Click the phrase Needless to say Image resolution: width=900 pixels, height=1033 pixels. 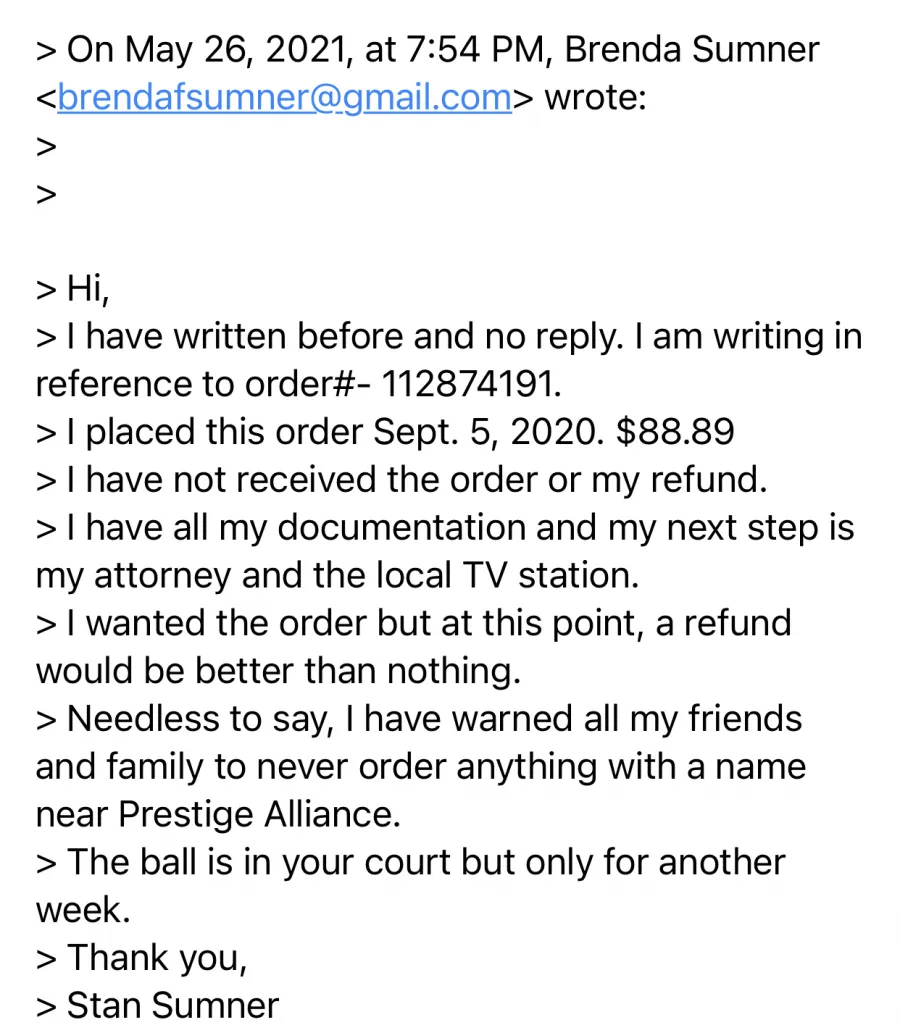(x=200, y=719)
